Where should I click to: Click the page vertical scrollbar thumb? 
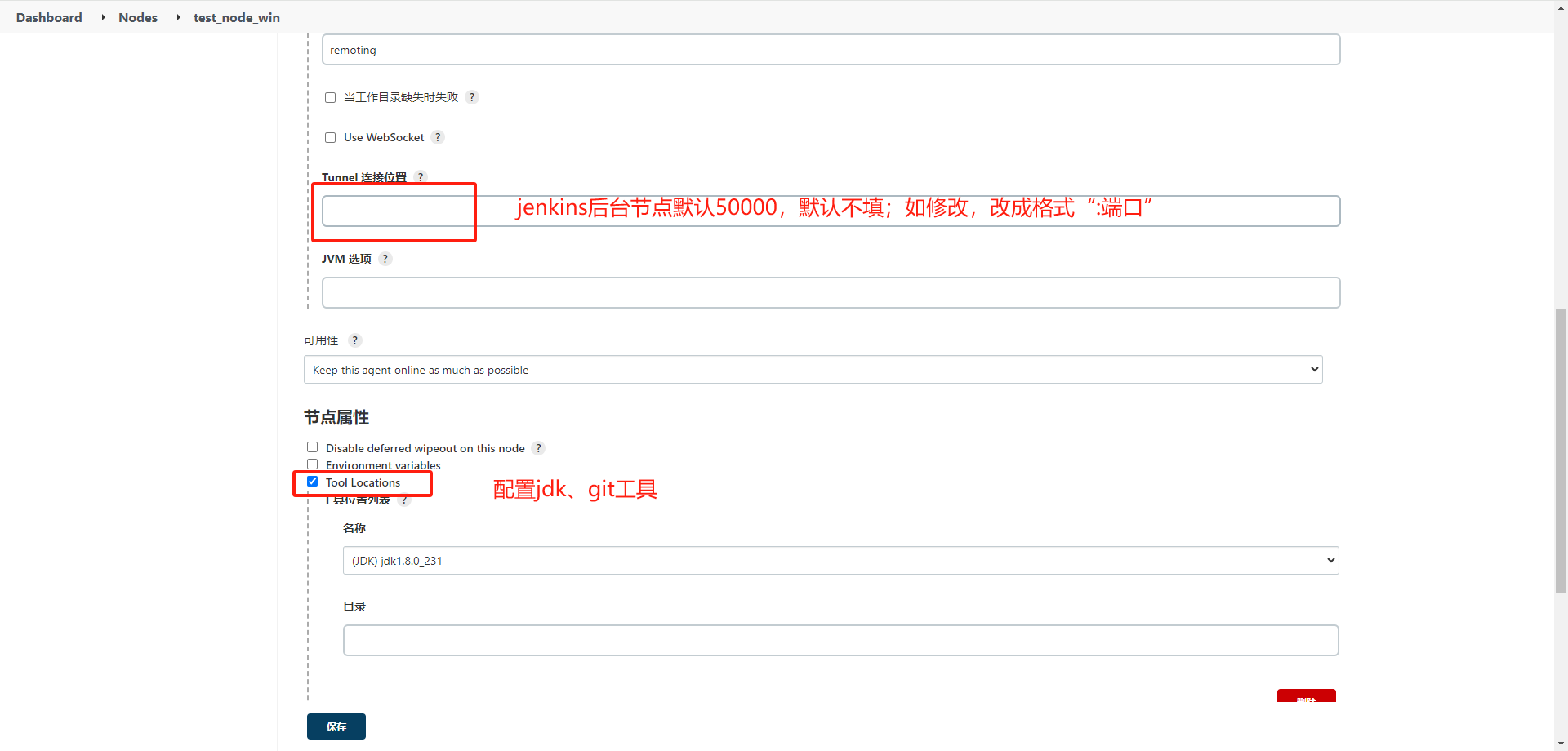[x=1561, y=451]
